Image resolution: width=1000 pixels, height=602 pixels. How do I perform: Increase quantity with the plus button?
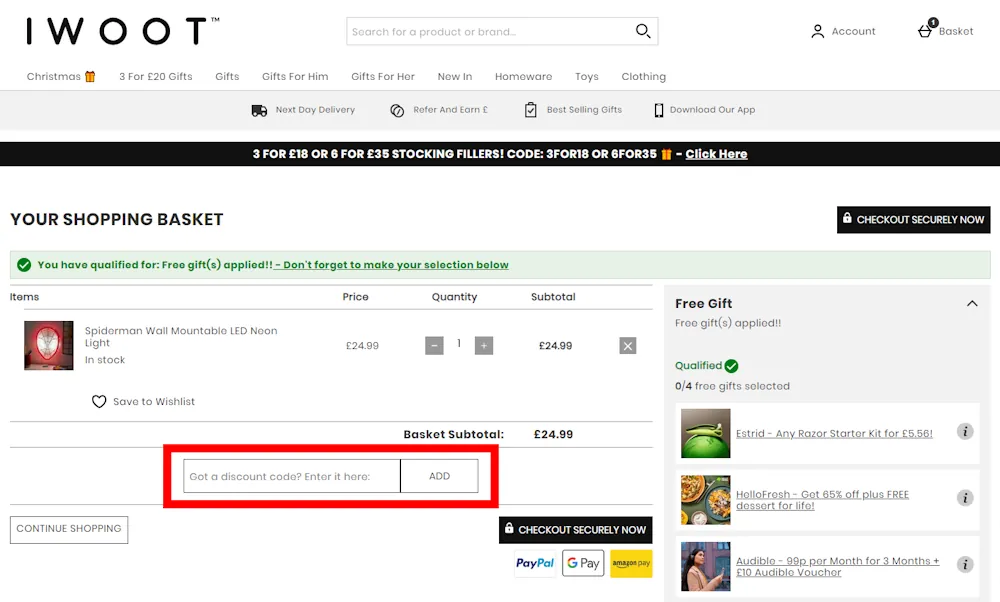483,346
